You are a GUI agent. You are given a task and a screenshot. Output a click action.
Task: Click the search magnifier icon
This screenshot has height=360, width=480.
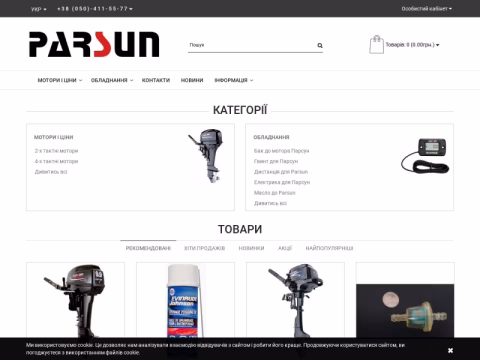(320, 45)
